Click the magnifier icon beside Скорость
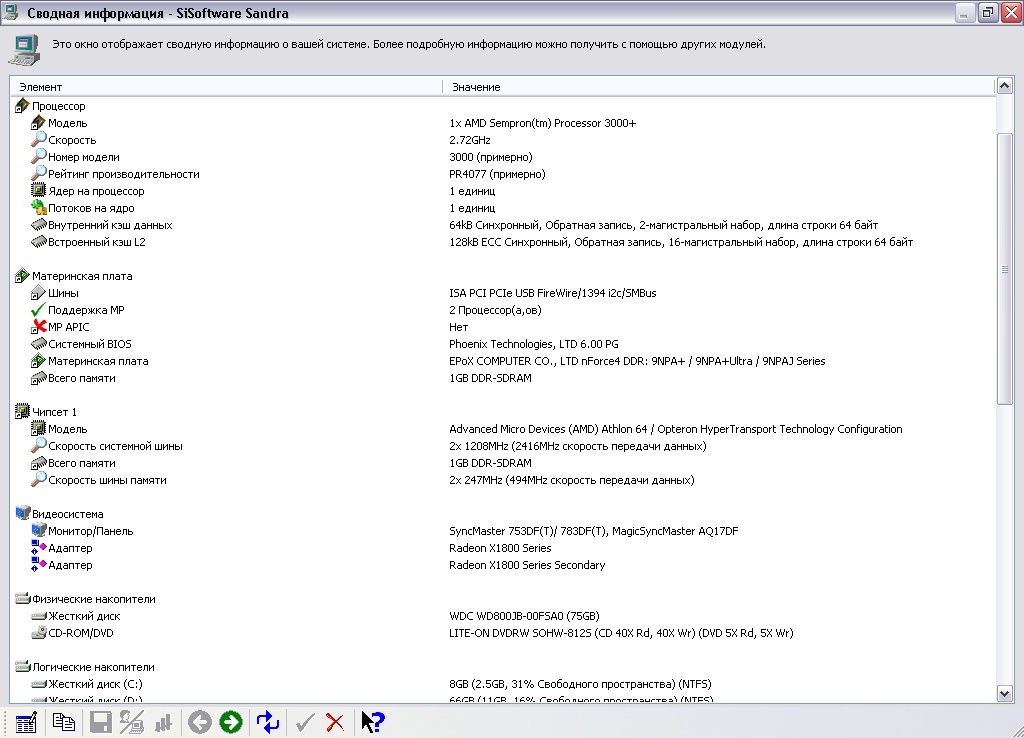 point(39,139)
